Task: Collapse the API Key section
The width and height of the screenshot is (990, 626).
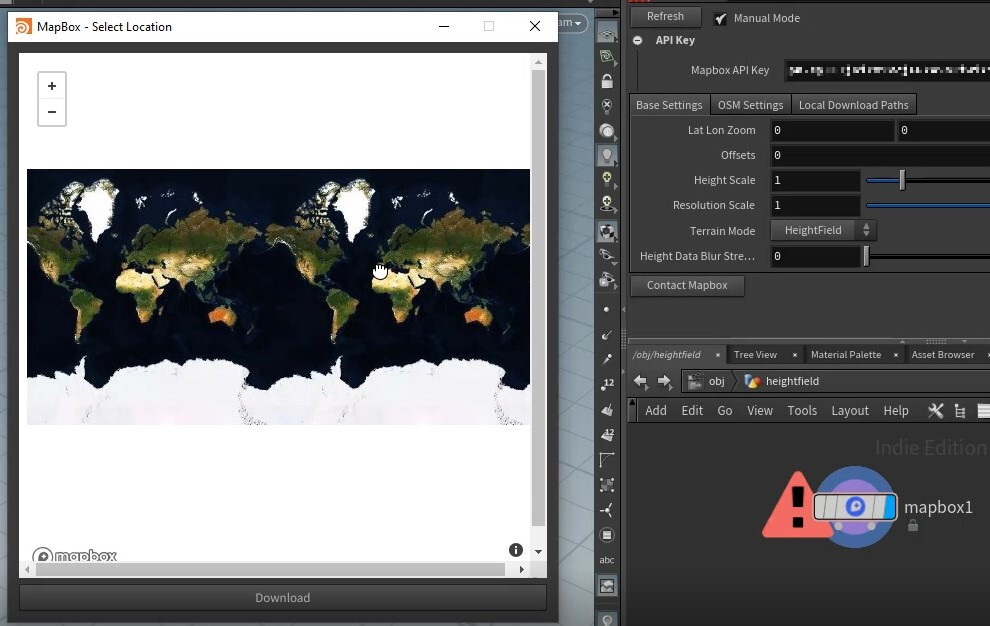Action: pos(637,40)
